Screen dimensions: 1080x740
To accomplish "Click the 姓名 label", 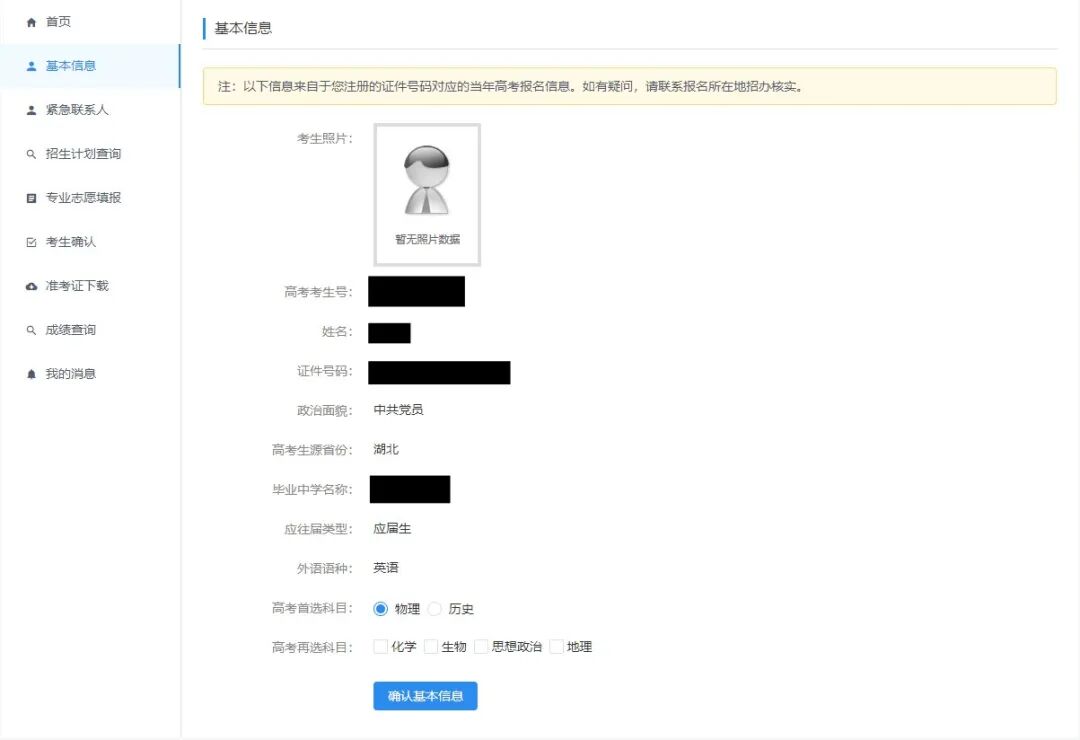I will pyautogui.click(x=337, y=332).
